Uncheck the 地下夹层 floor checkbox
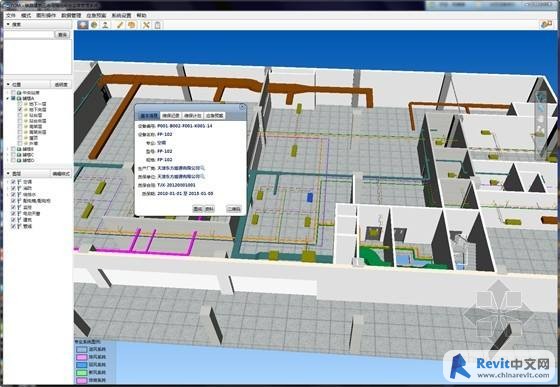The image size is (560, 387). 20,110
